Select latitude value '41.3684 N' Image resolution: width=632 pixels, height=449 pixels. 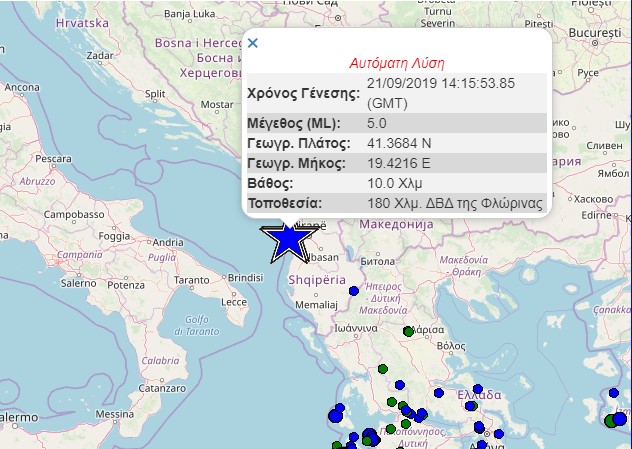click(x=399, y=143)
